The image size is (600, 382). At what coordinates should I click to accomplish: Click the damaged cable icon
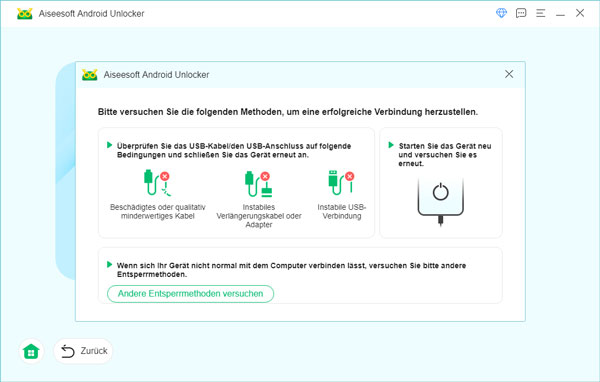click(x=157, y=183)
